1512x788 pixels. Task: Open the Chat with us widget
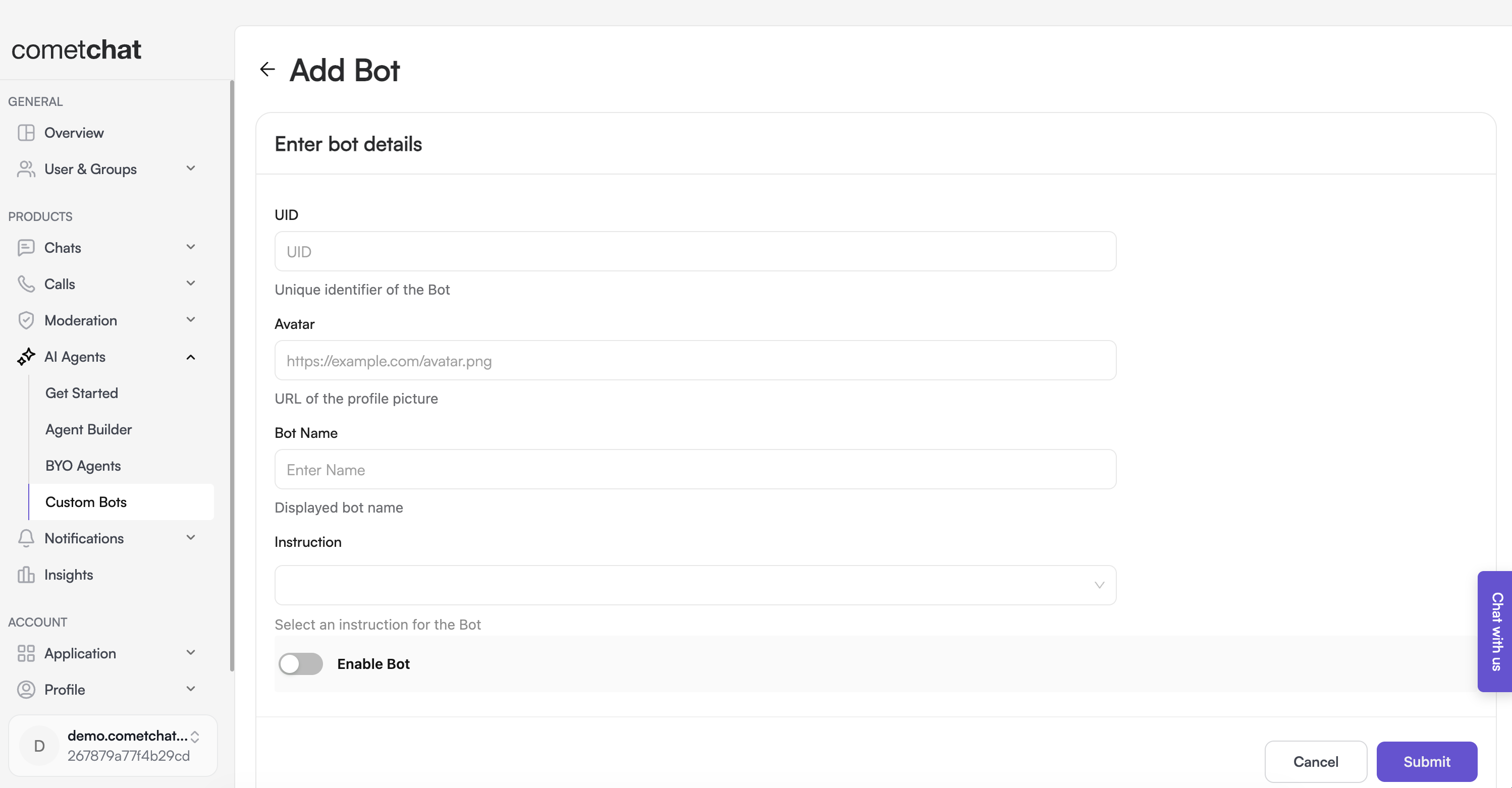coord(1495,631)
